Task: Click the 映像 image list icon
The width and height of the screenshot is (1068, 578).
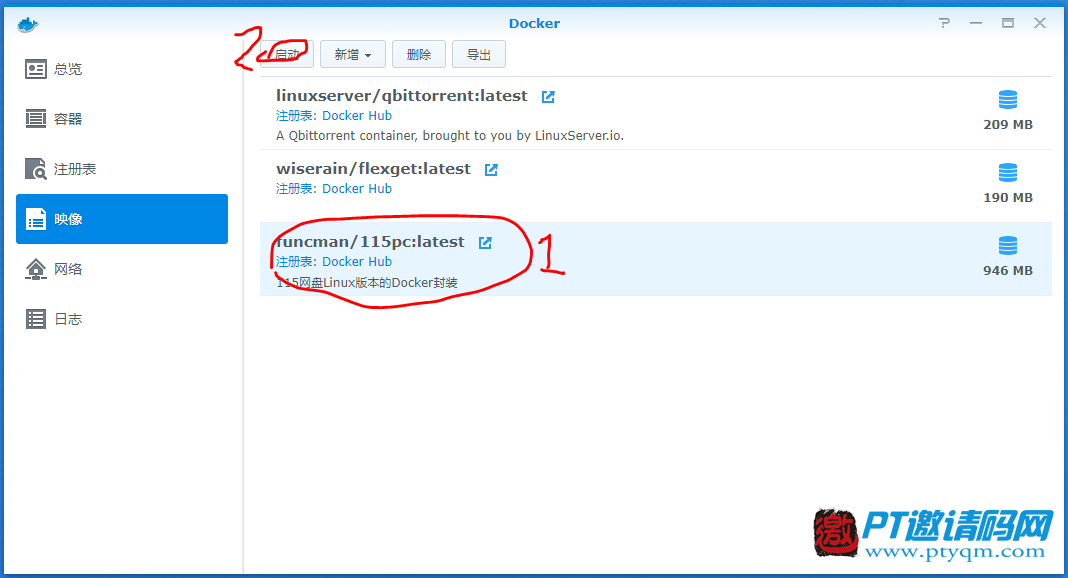Action: coord(35,219)
